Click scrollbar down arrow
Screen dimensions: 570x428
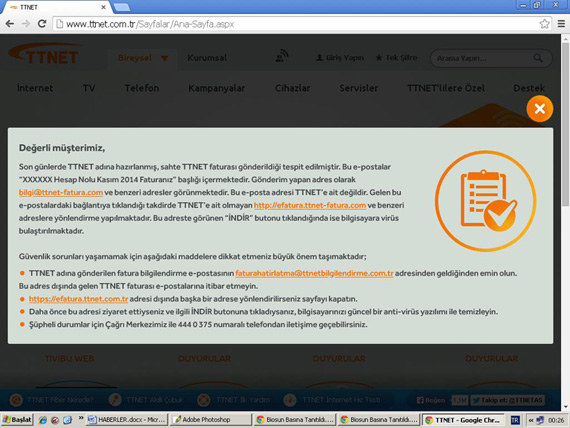[566, 407]
